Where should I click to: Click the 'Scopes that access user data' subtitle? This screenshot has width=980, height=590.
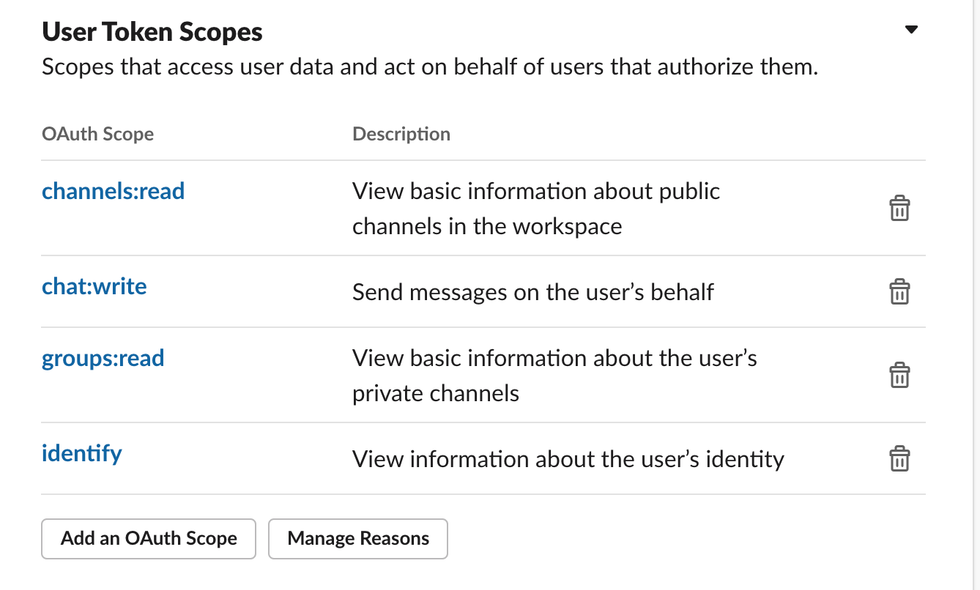click(x=429, y=69)
